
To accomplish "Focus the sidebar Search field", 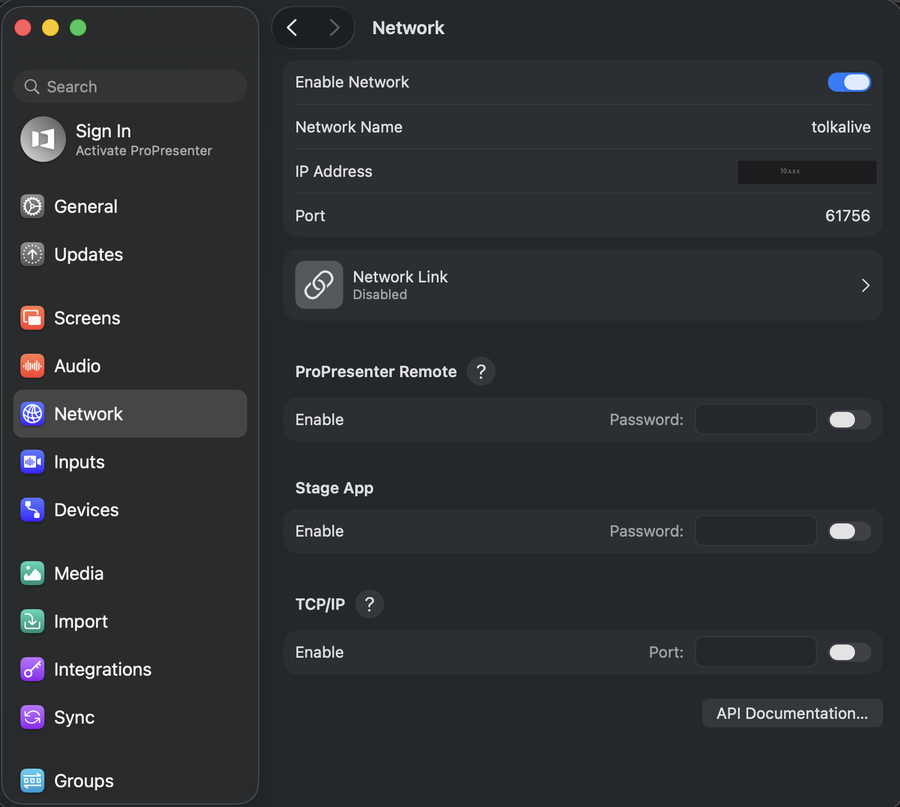I will click(x=130, y=87).
